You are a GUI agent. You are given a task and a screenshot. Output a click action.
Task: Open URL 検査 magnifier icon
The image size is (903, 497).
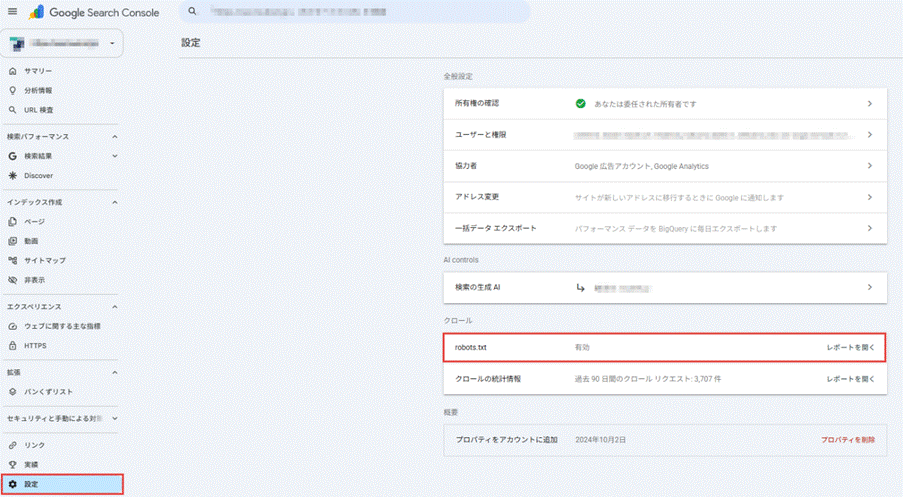(13, 109)
